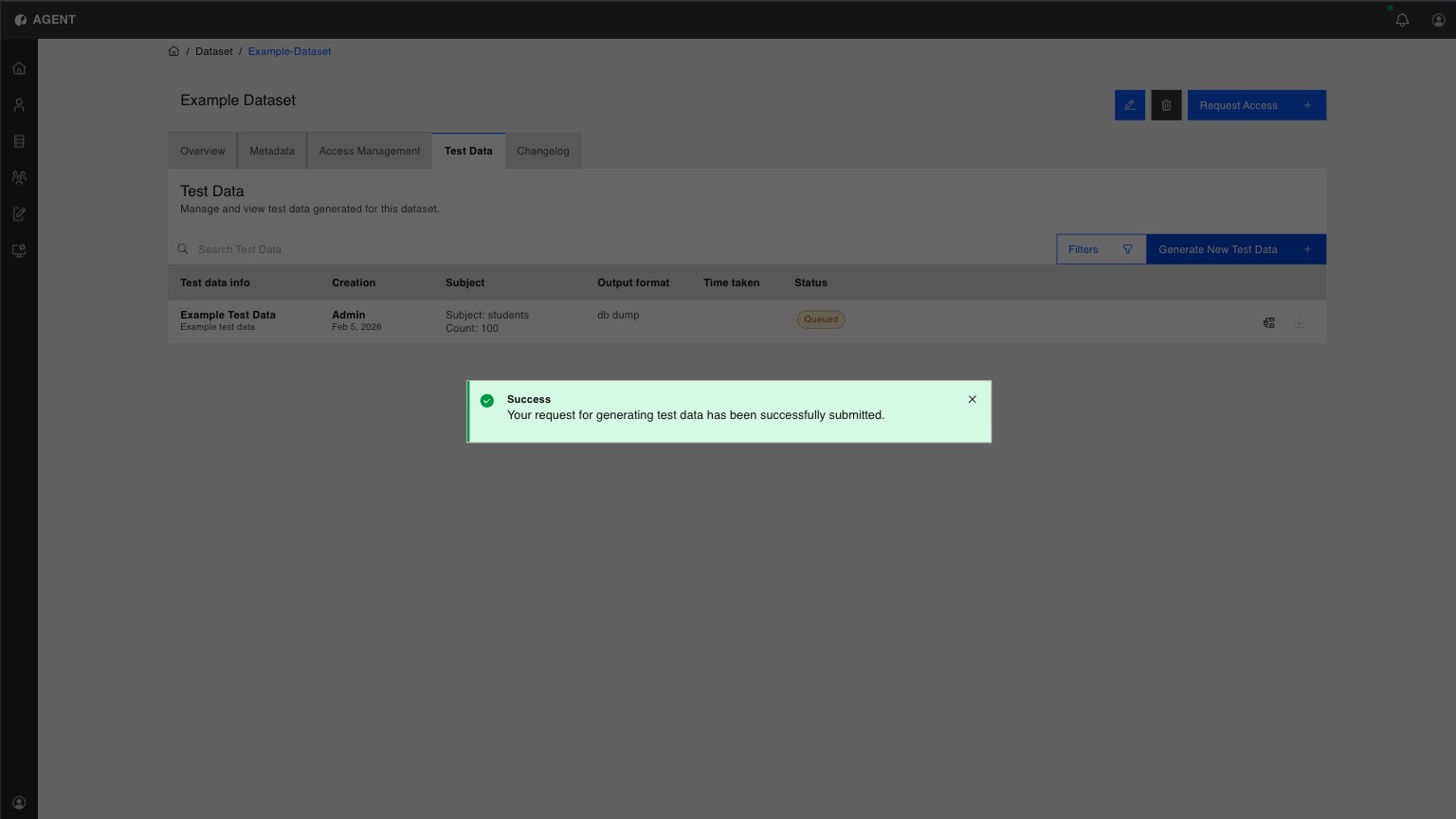Switch to the Changelog tab
The width and height of the screenshot is (1456, 819).
[543, 151]
